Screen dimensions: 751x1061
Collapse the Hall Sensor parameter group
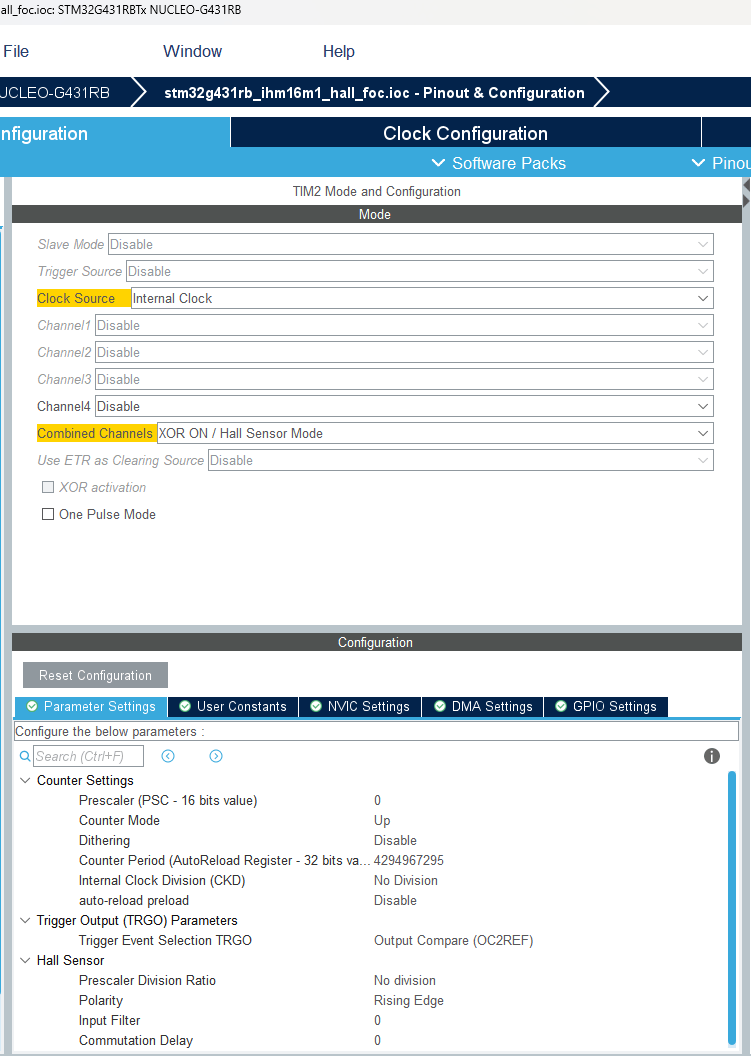click(25, 960)
